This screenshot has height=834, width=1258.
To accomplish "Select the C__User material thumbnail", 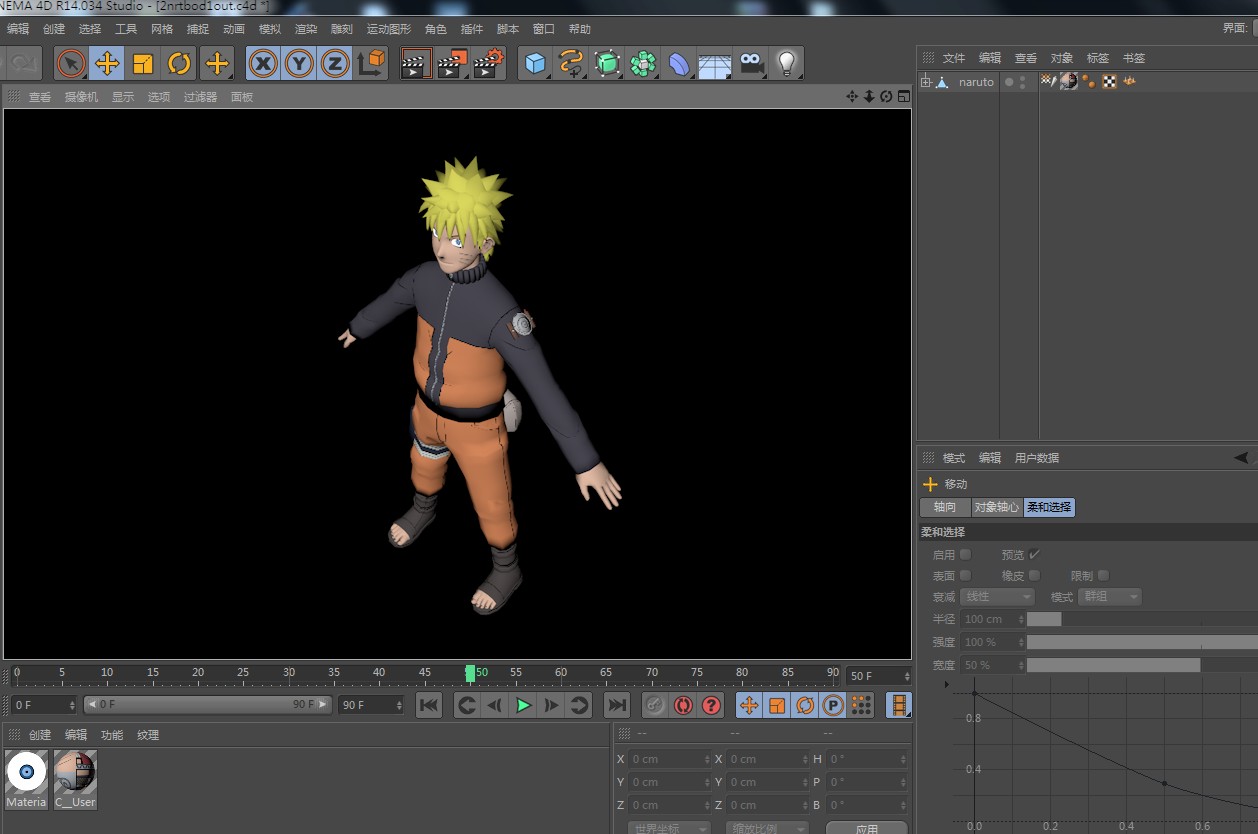I will click(75, 779).
